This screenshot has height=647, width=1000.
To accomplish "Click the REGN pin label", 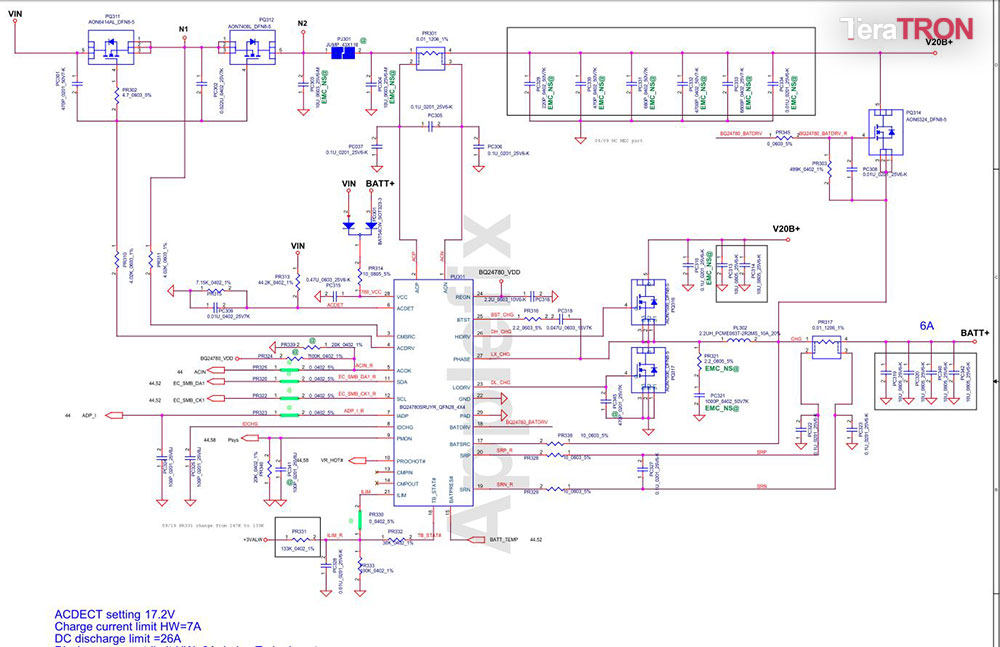I will coord(463,297).
